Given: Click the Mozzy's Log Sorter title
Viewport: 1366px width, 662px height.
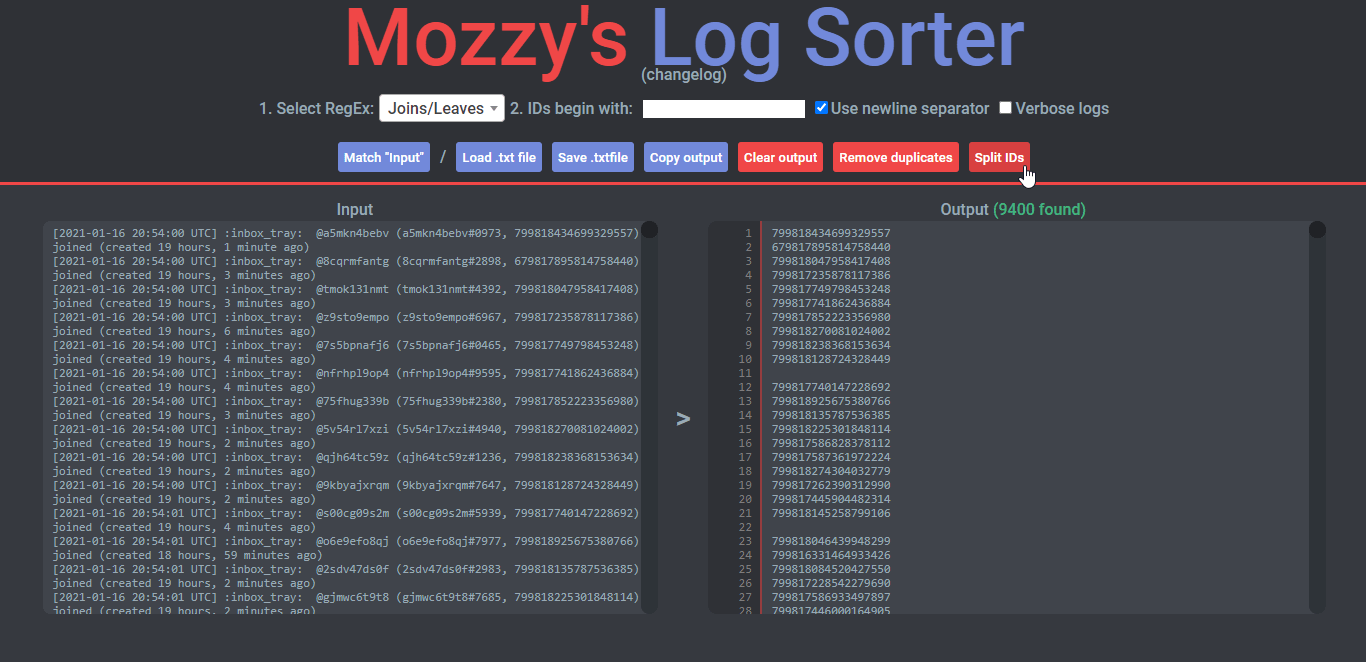Looking at the screenshot, I should [684, 38].
